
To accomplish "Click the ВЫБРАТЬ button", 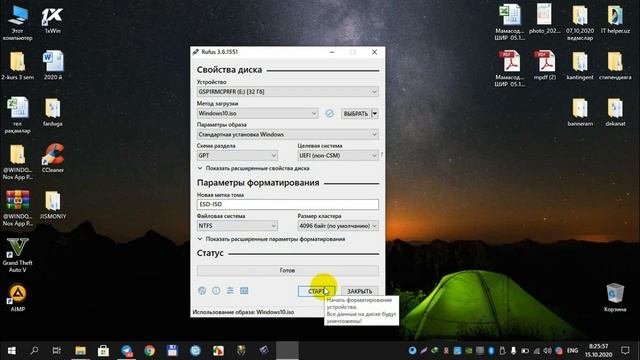I will click(x=356, y=113).
